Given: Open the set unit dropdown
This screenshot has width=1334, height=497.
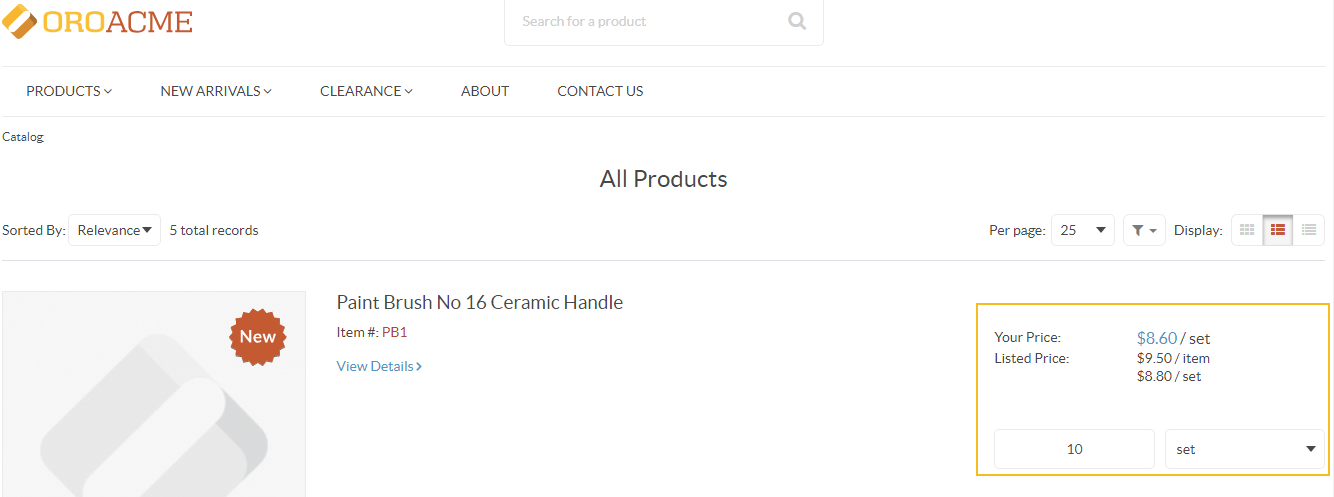Looking at the screenshot, I should [x=1245, y=449].
